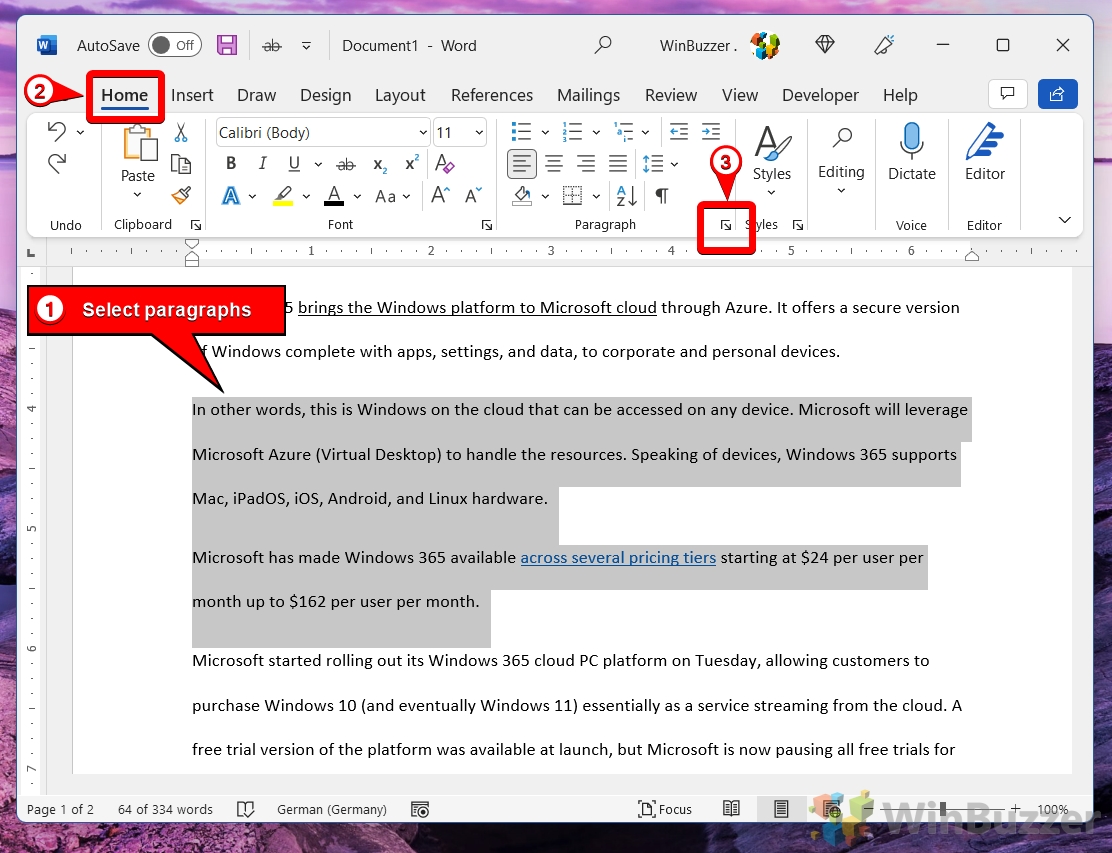Toggle Bold formatting
1112x853 pixels.
click(230, 164)
